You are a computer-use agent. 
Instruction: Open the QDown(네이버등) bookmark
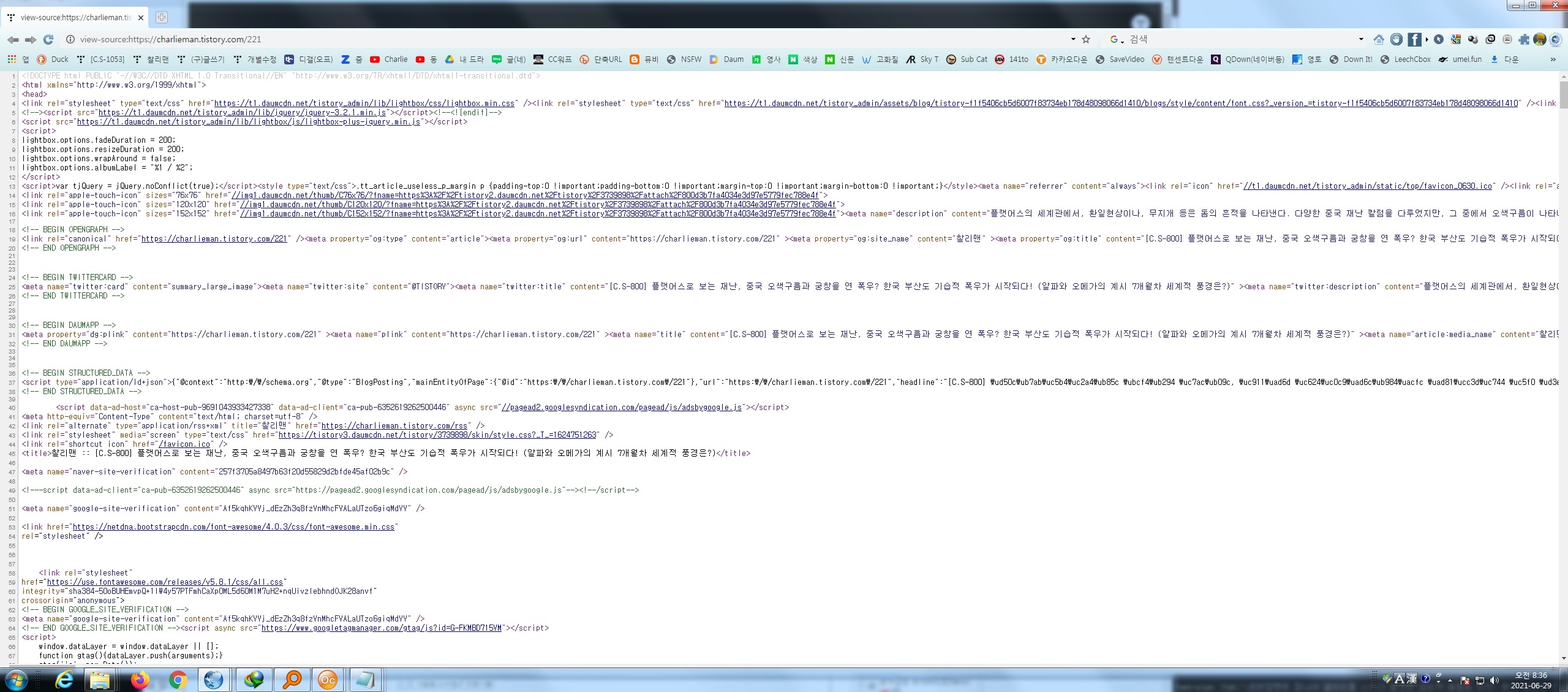(x=1248, y=59)
